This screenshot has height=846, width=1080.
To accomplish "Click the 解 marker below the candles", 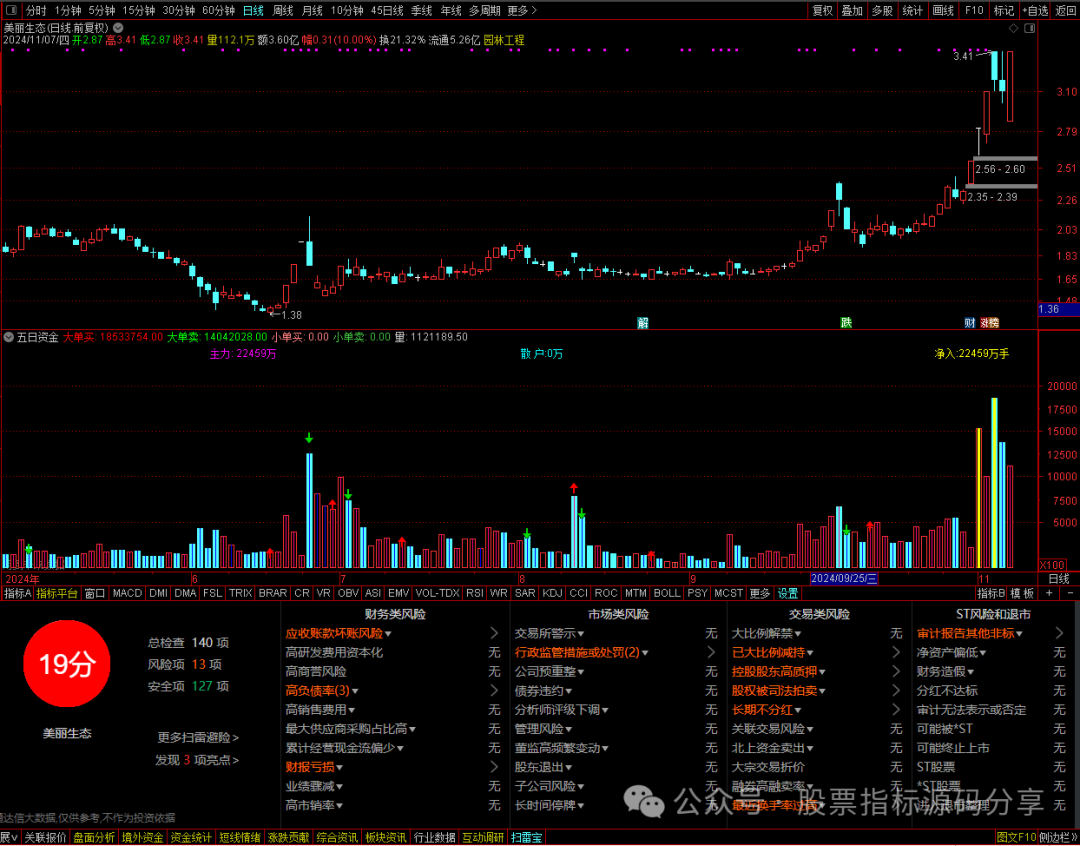I will tap(643, 322).
